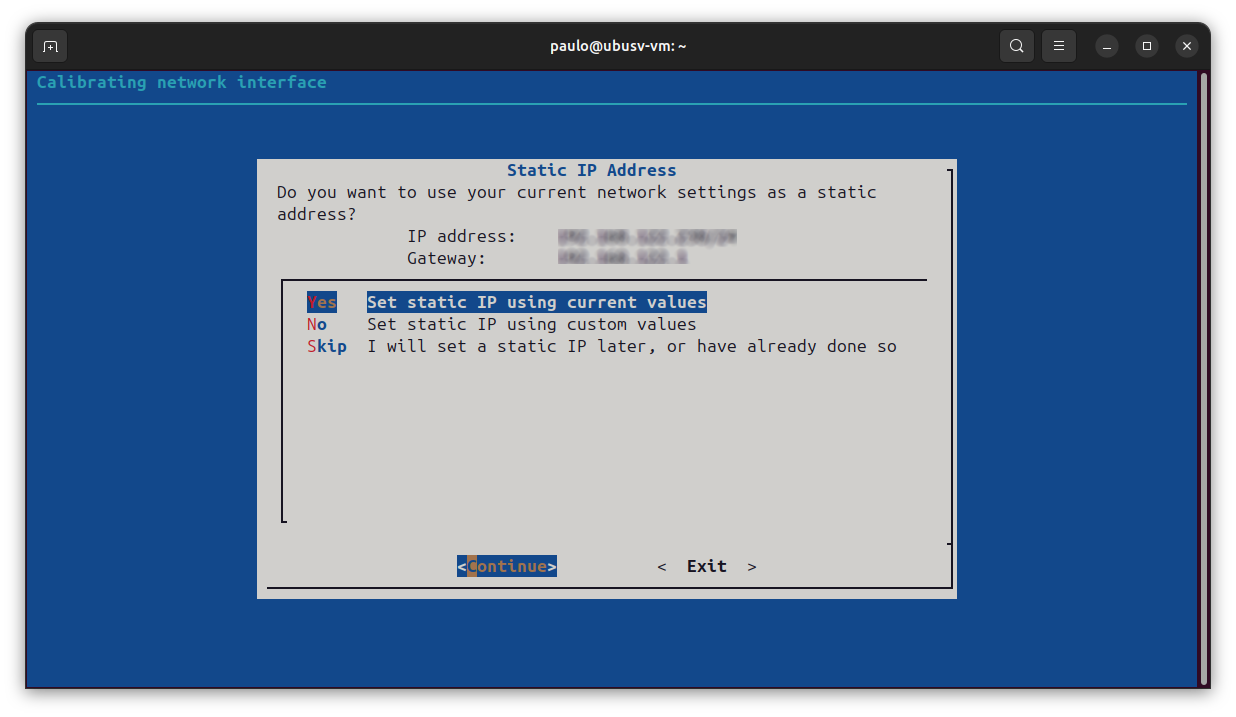Open the terminal hamburger menu
The width and height of the screenshot is (1236, 717).
(x=1058, y=45)
